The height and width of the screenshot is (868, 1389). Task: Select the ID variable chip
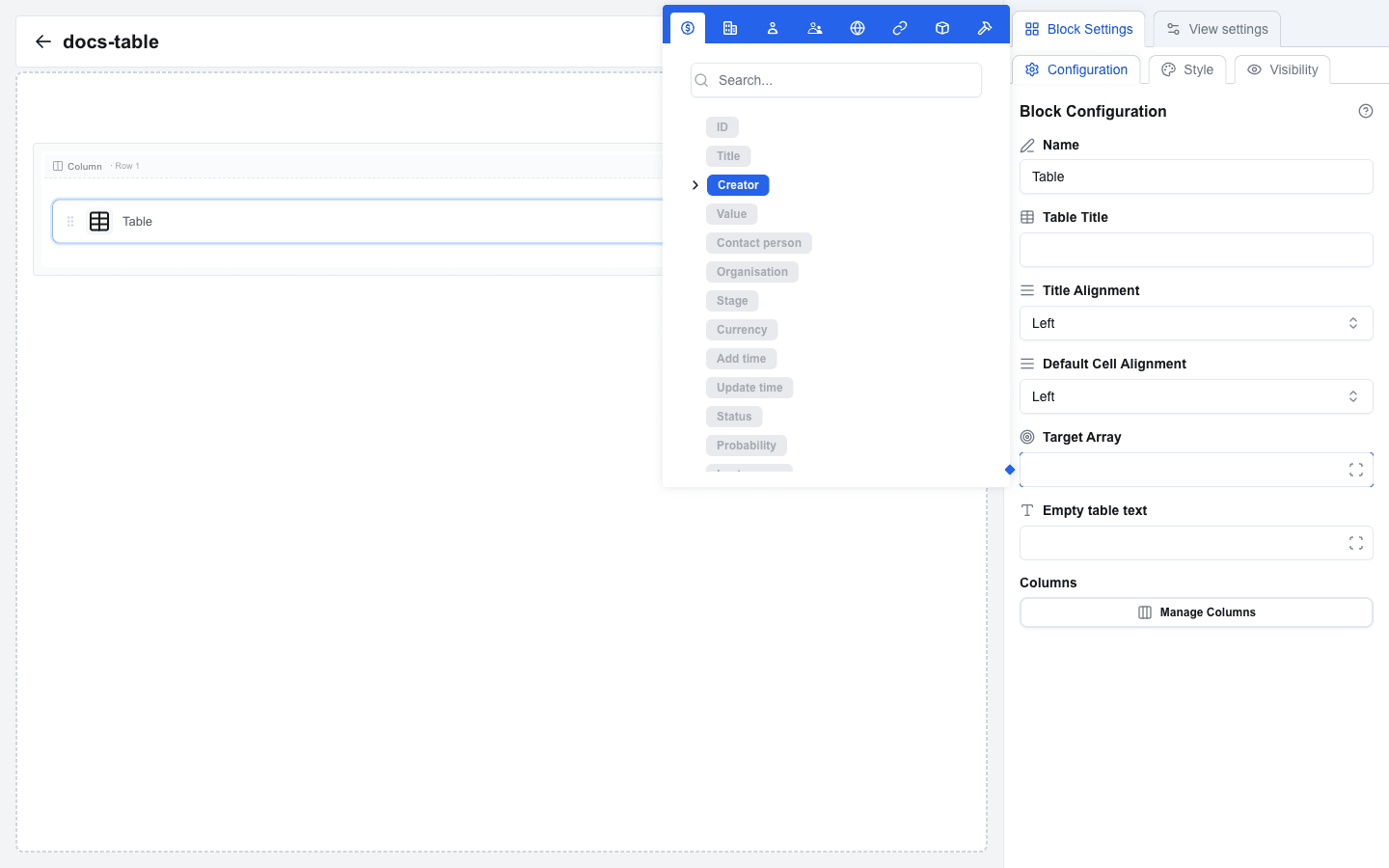[722, 127]
